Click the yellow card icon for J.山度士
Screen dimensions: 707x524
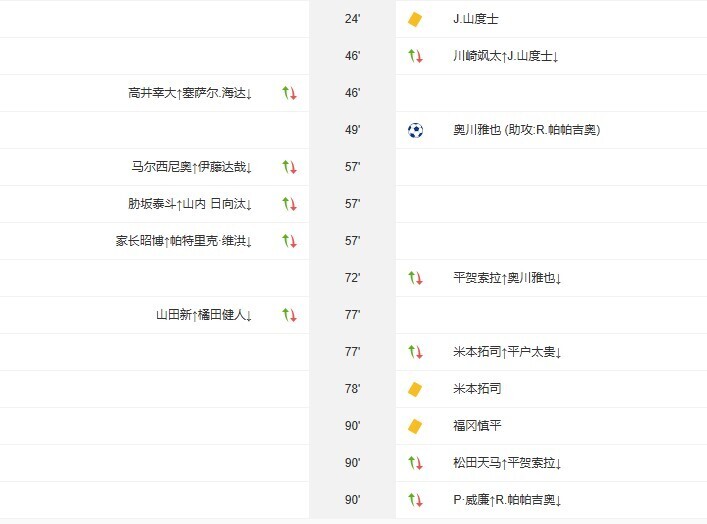tap(415, 19)
